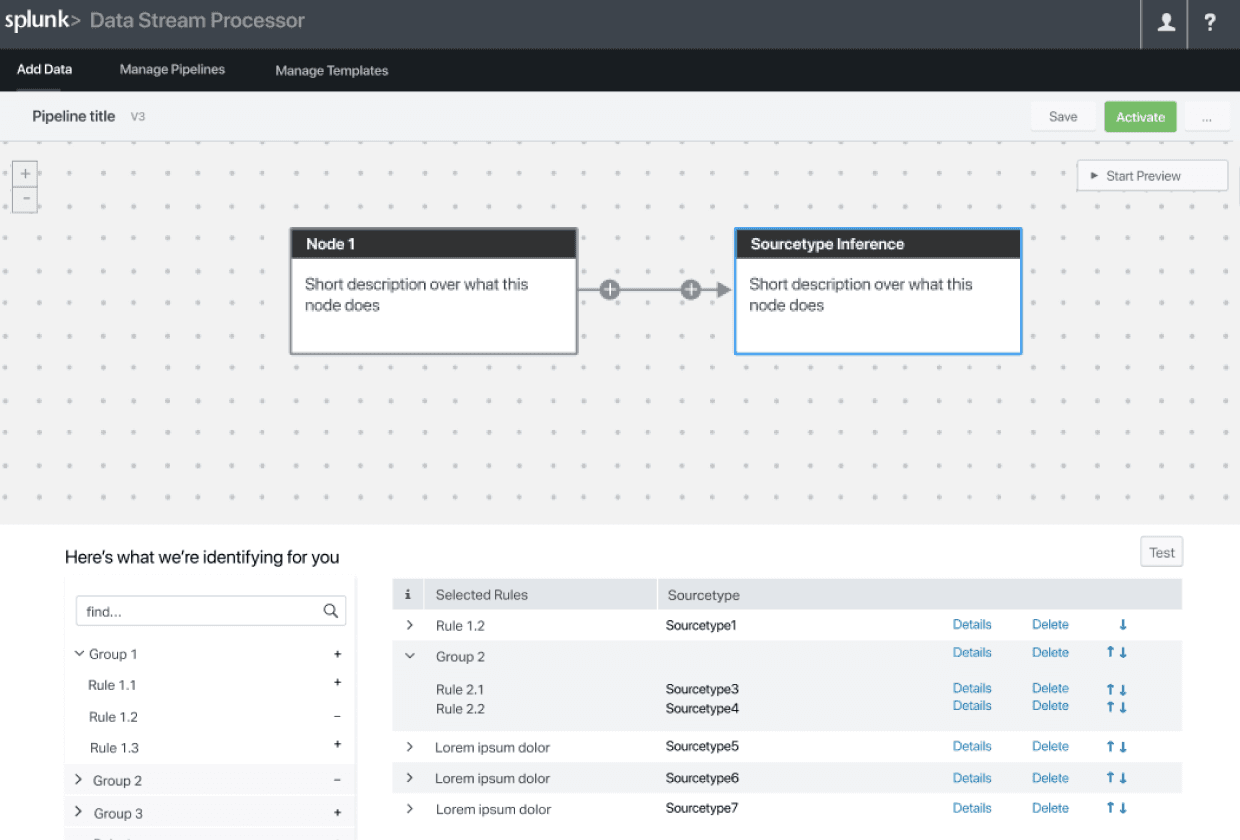
Task: Open Details for Rule 2.1
Action: (x=972, y=688)
